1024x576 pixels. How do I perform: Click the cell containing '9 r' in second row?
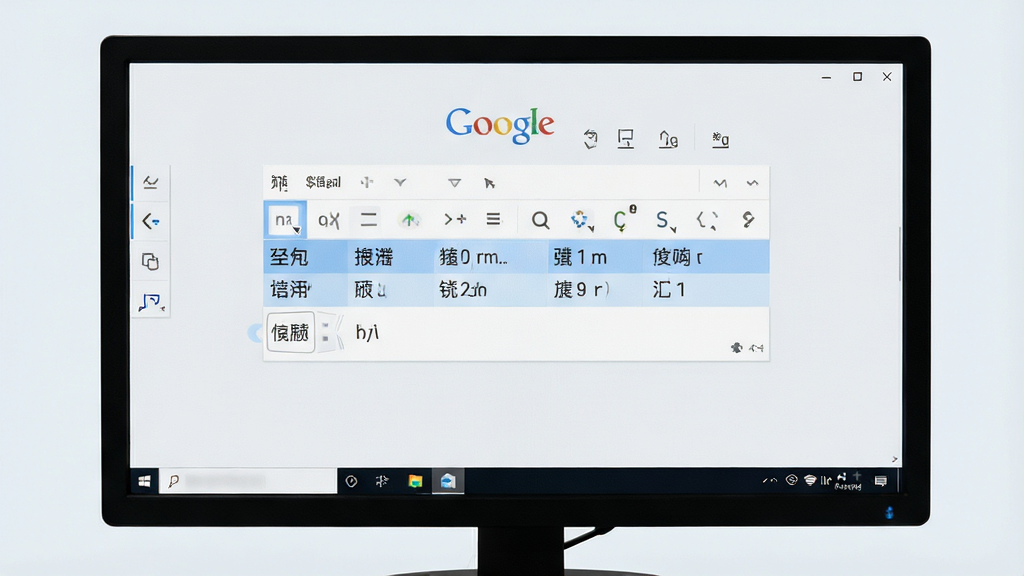(595, 289)
